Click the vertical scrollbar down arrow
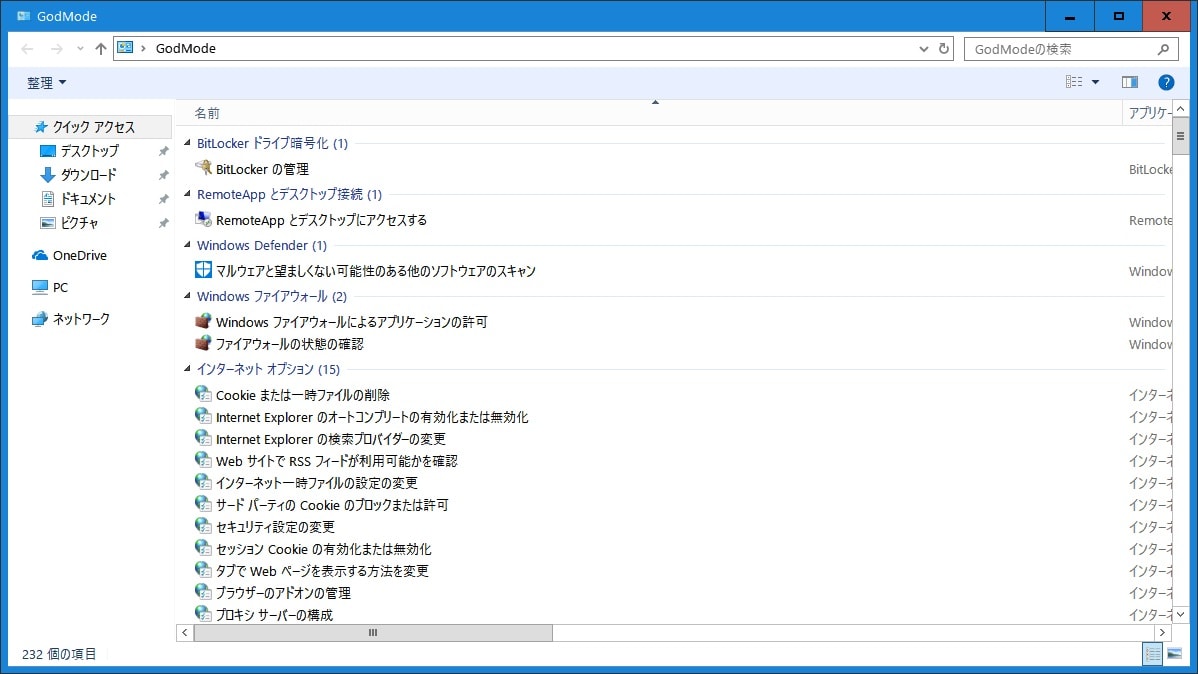Image resolution: width=1198 pixels, height=674 pixels. coord(1180,614)
